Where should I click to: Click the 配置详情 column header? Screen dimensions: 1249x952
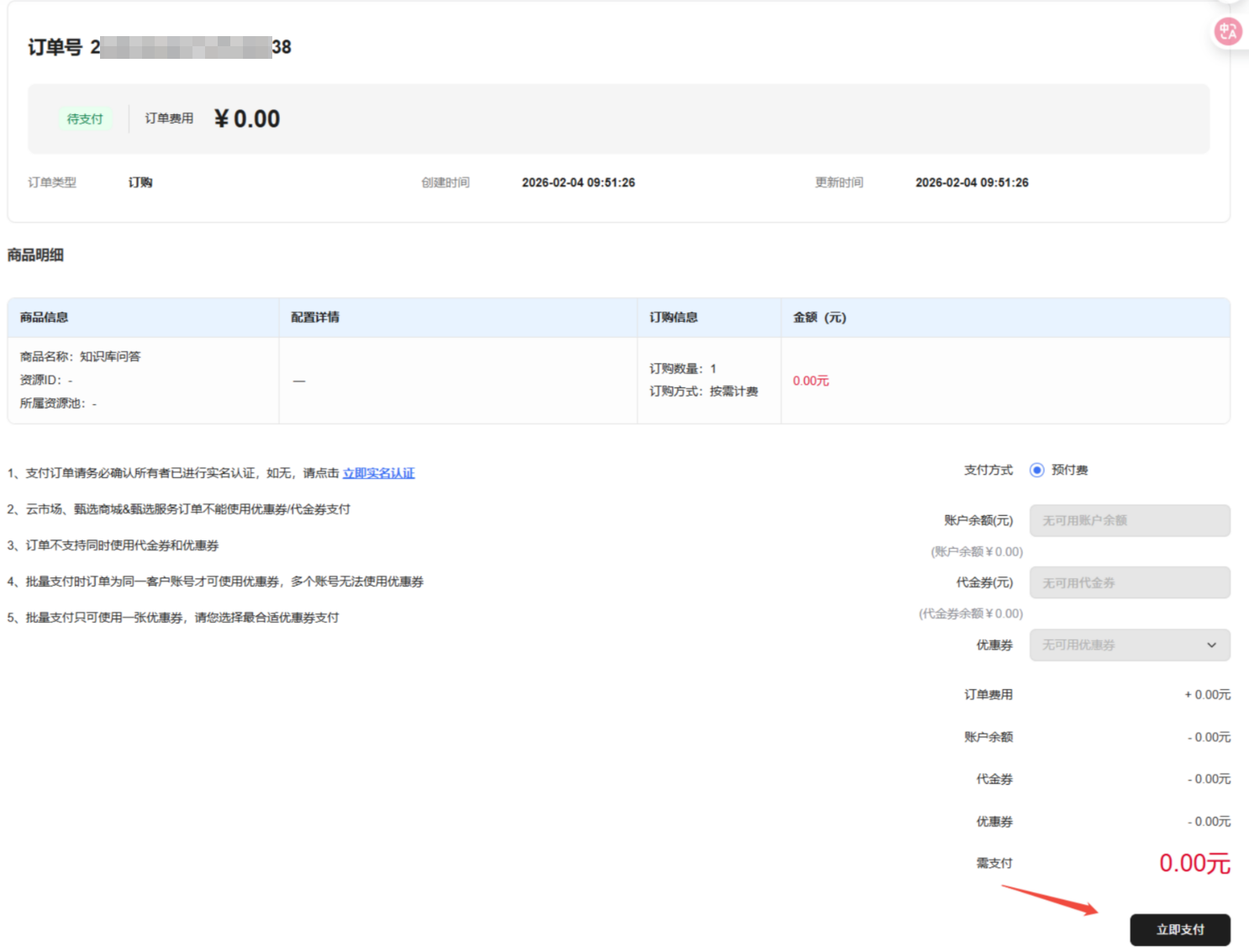pos(315,318)
